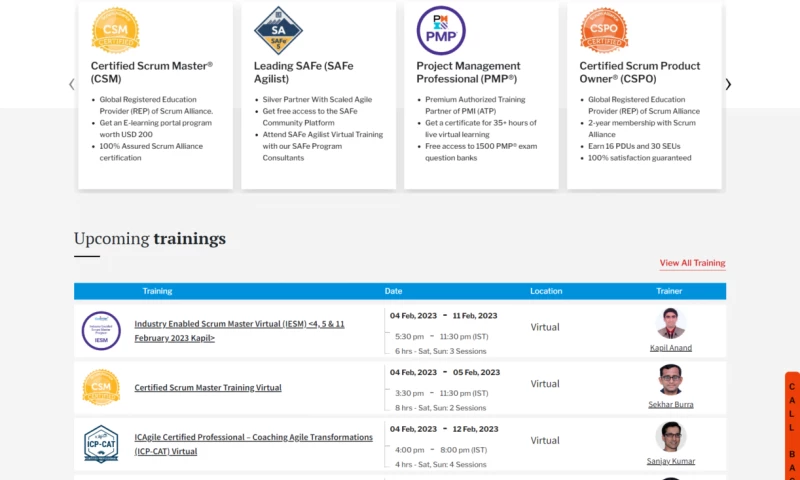Click the CSM certified badge on the Certified Scrum Master card
The width and height of the screenshot is (800, 480).
115,30
